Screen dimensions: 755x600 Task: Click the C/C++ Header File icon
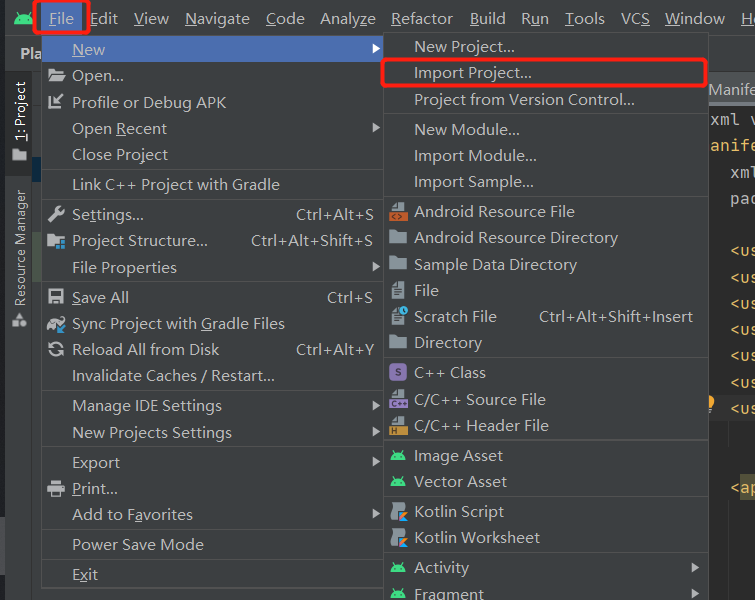point(398,426)
